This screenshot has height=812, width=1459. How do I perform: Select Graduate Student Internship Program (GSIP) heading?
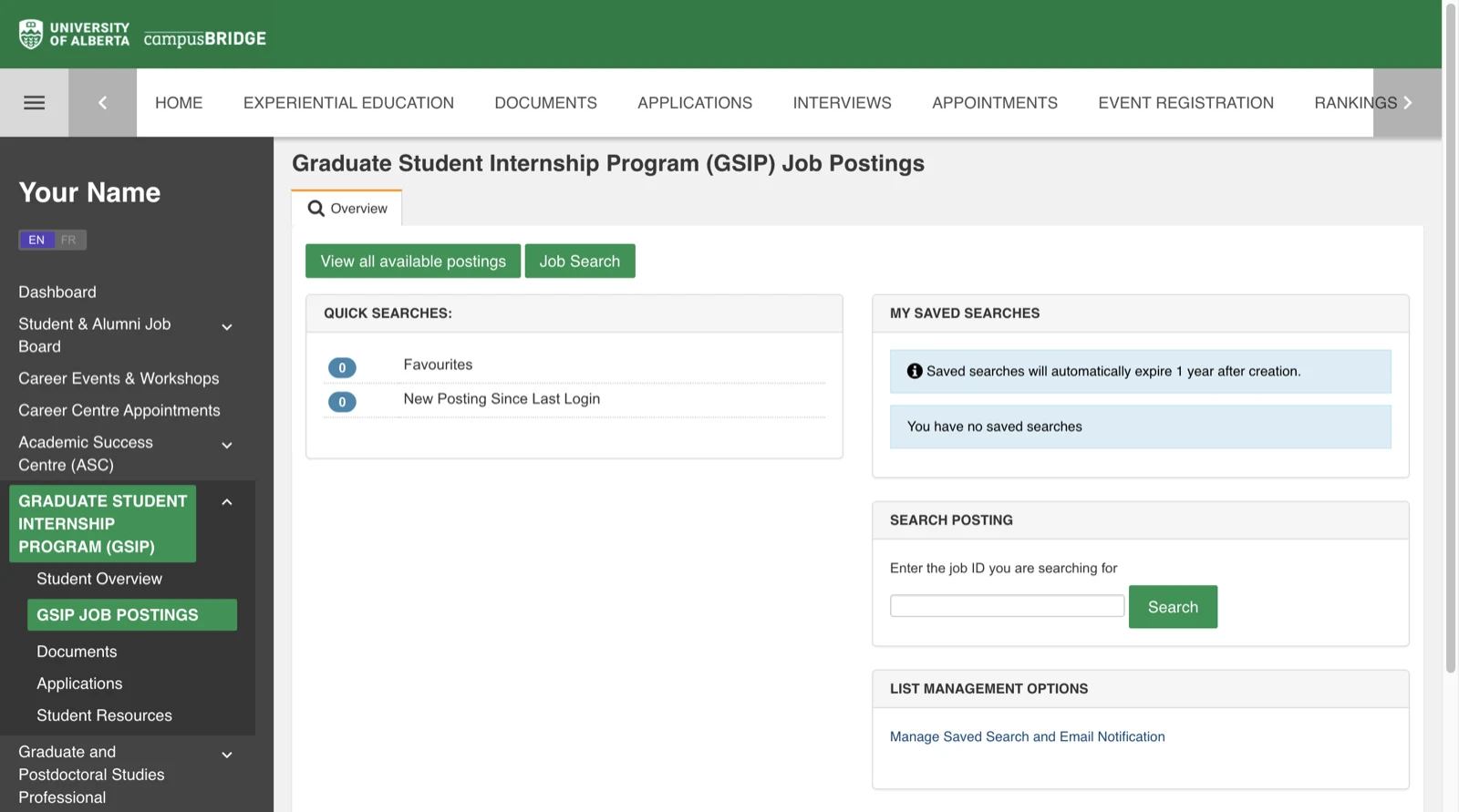pos(102,524)
